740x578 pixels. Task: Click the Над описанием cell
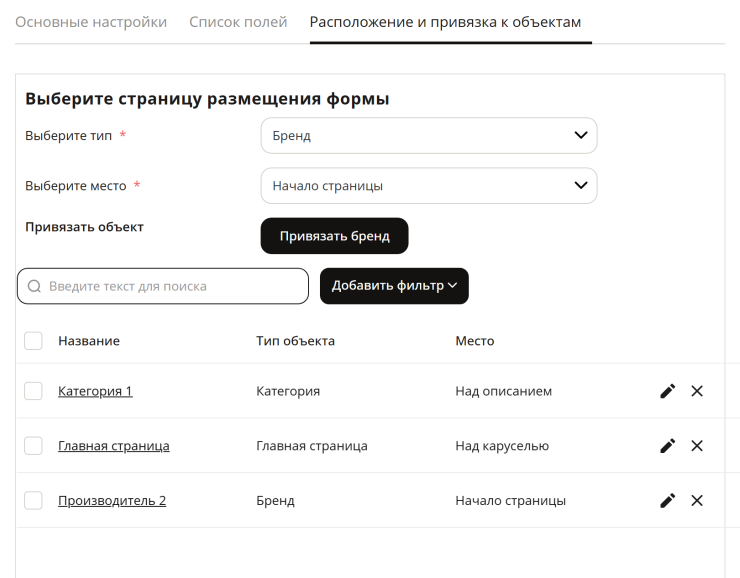[504, 391]
